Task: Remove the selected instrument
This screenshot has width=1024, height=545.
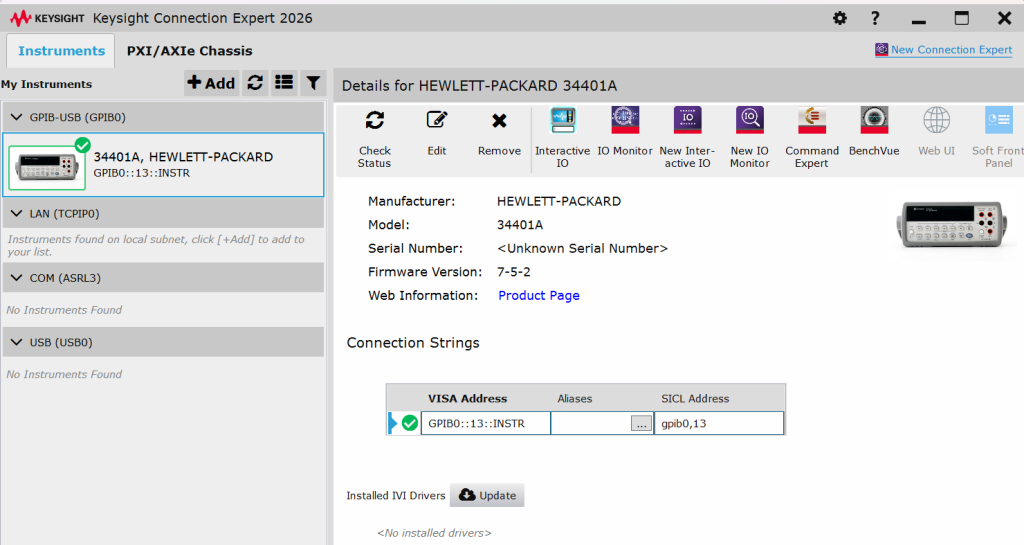Action: (x=499, y=133)
